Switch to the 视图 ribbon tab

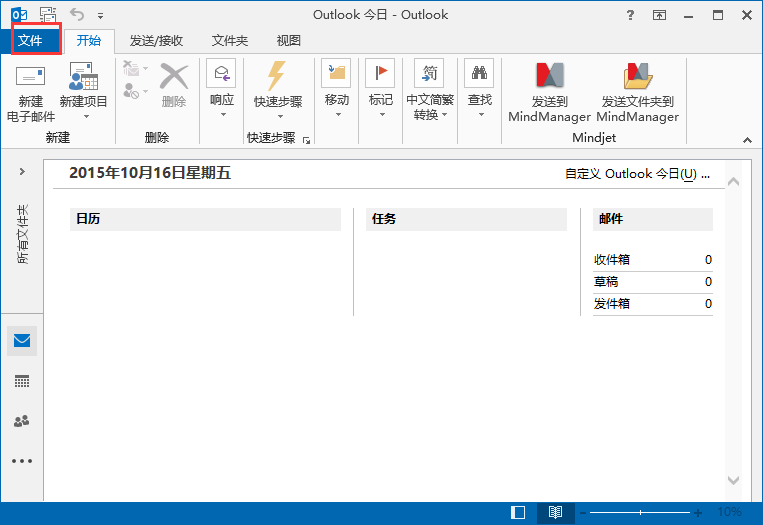[289, 40]
